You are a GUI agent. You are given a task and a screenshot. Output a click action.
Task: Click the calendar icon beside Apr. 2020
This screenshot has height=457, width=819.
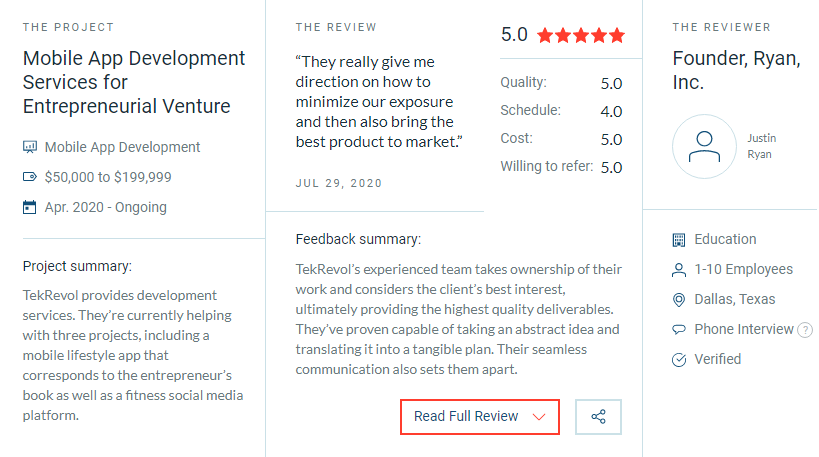(x=30, y=207)
